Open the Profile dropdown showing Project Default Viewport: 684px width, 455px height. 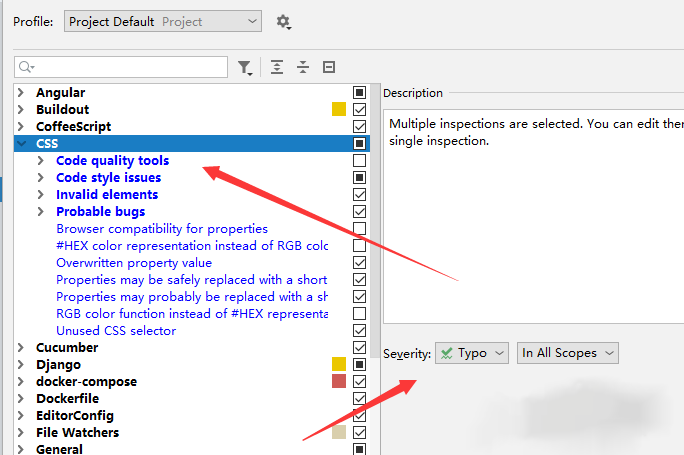point(163,21)
